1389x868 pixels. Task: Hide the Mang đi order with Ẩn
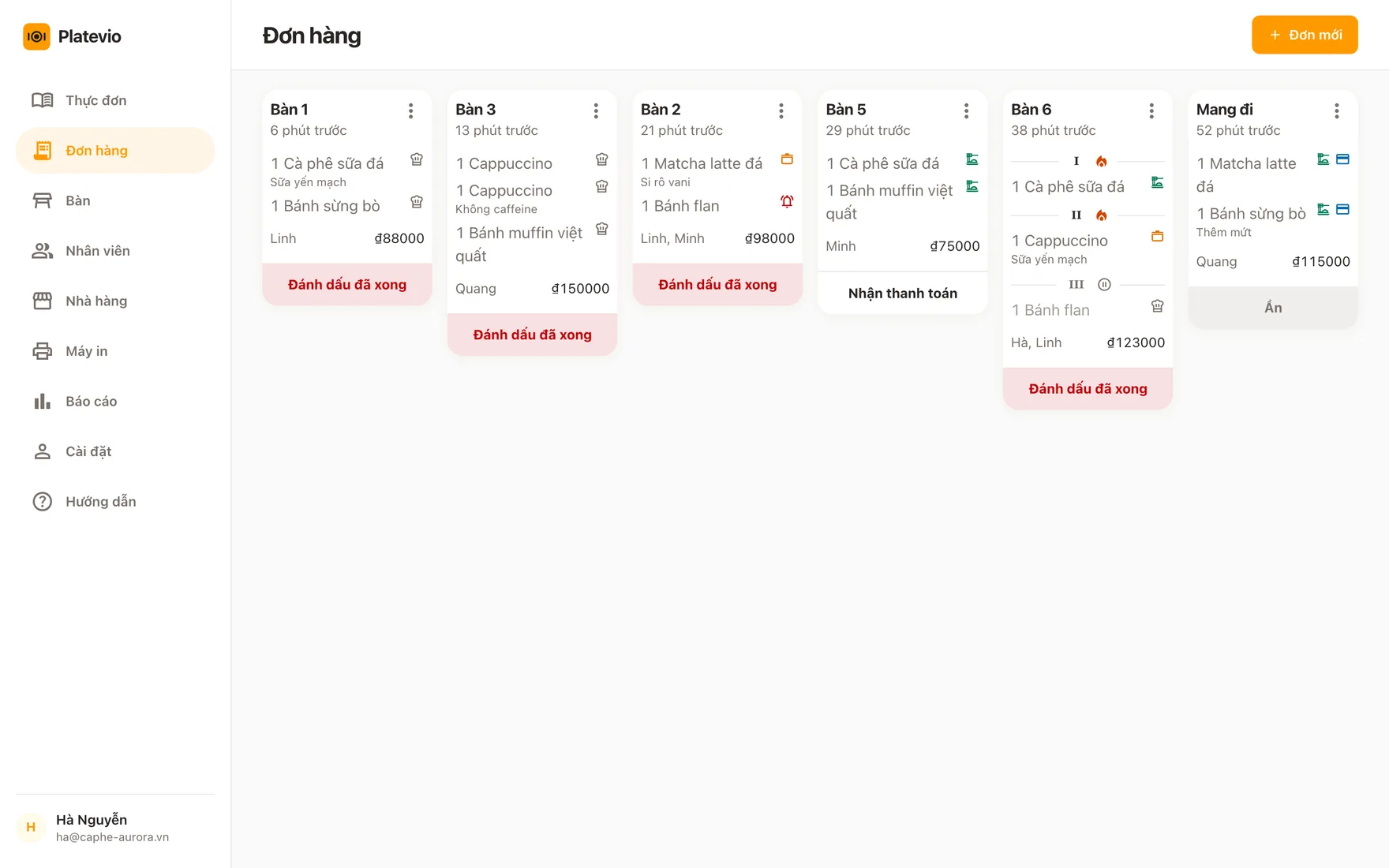(x=1273, y=308)
